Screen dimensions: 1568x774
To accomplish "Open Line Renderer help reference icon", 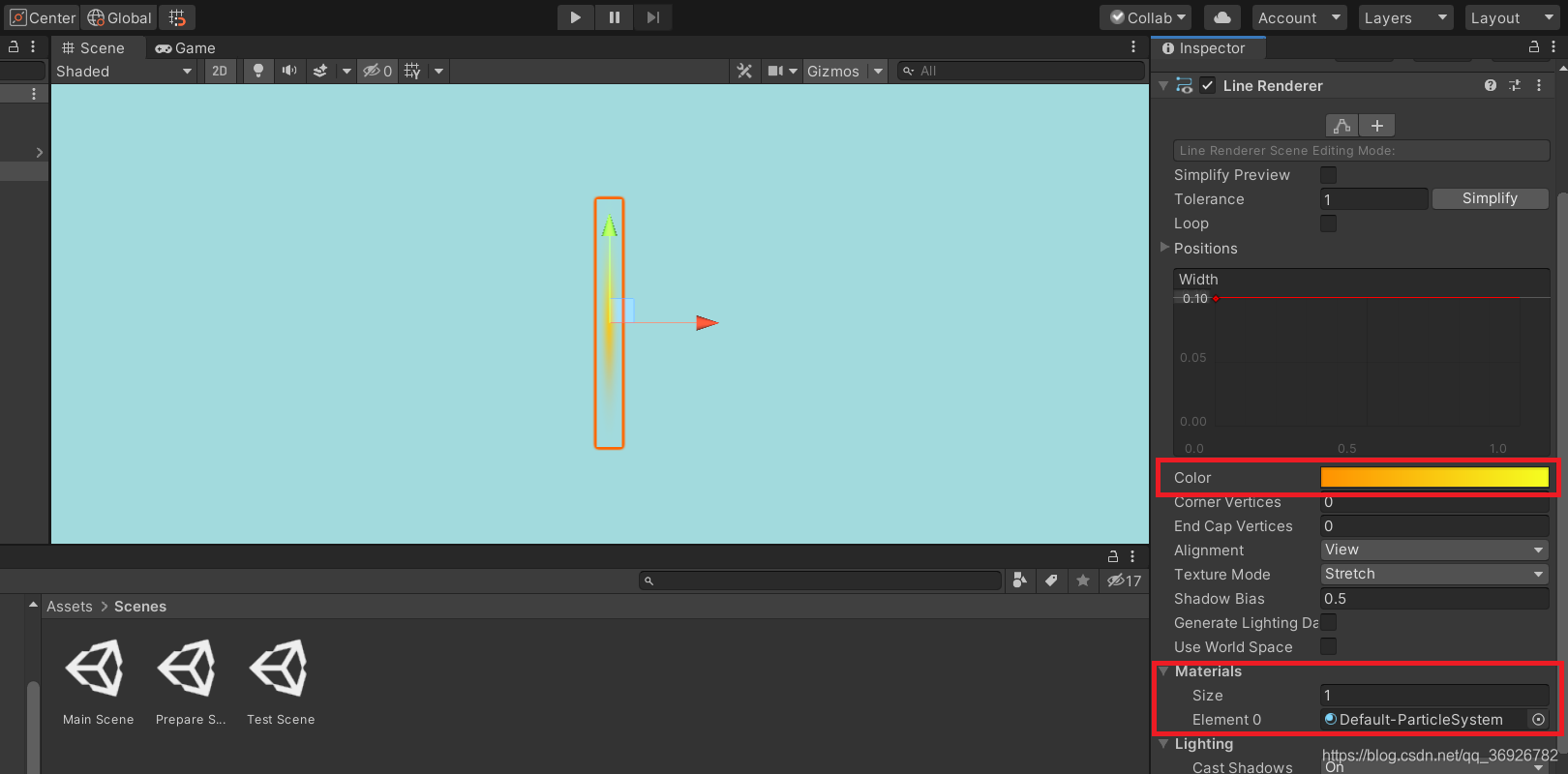I will coord(1491,85).
